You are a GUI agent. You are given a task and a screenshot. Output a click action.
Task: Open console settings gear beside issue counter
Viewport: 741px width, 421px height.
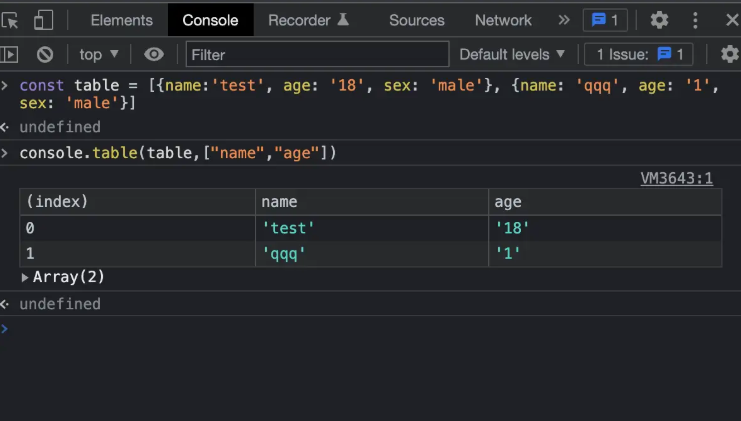pos(729,55)
